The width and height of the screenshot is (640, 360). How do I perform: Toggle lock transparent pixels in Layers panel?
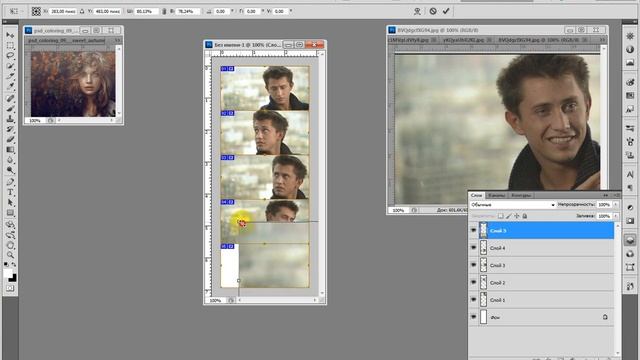[500, 216]
